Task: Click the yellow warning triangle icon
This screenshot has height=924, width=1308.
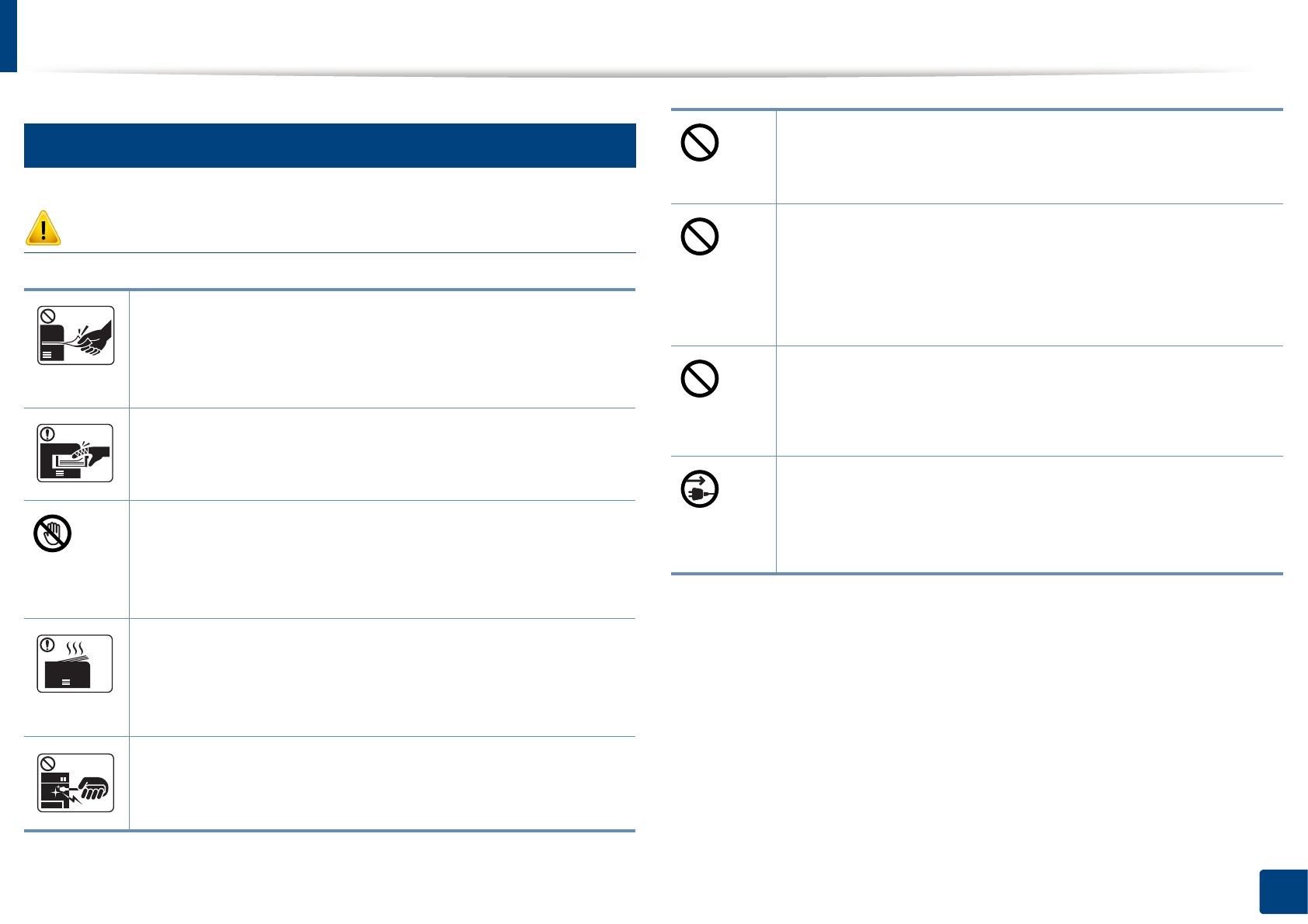Action: point(43,228)
